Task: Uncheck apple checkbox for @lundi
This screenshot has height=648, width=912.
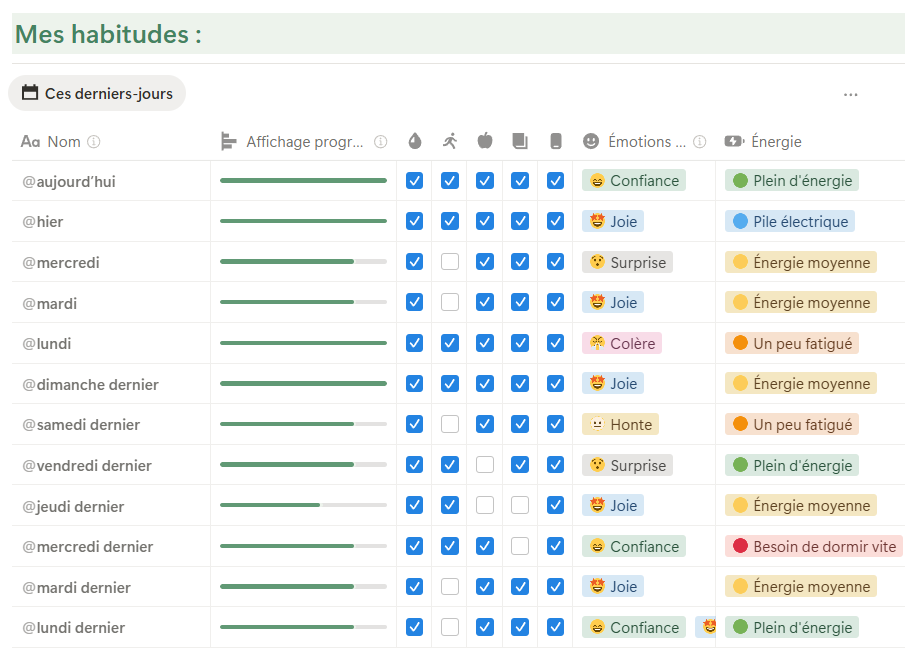Action: pos(485,343)
